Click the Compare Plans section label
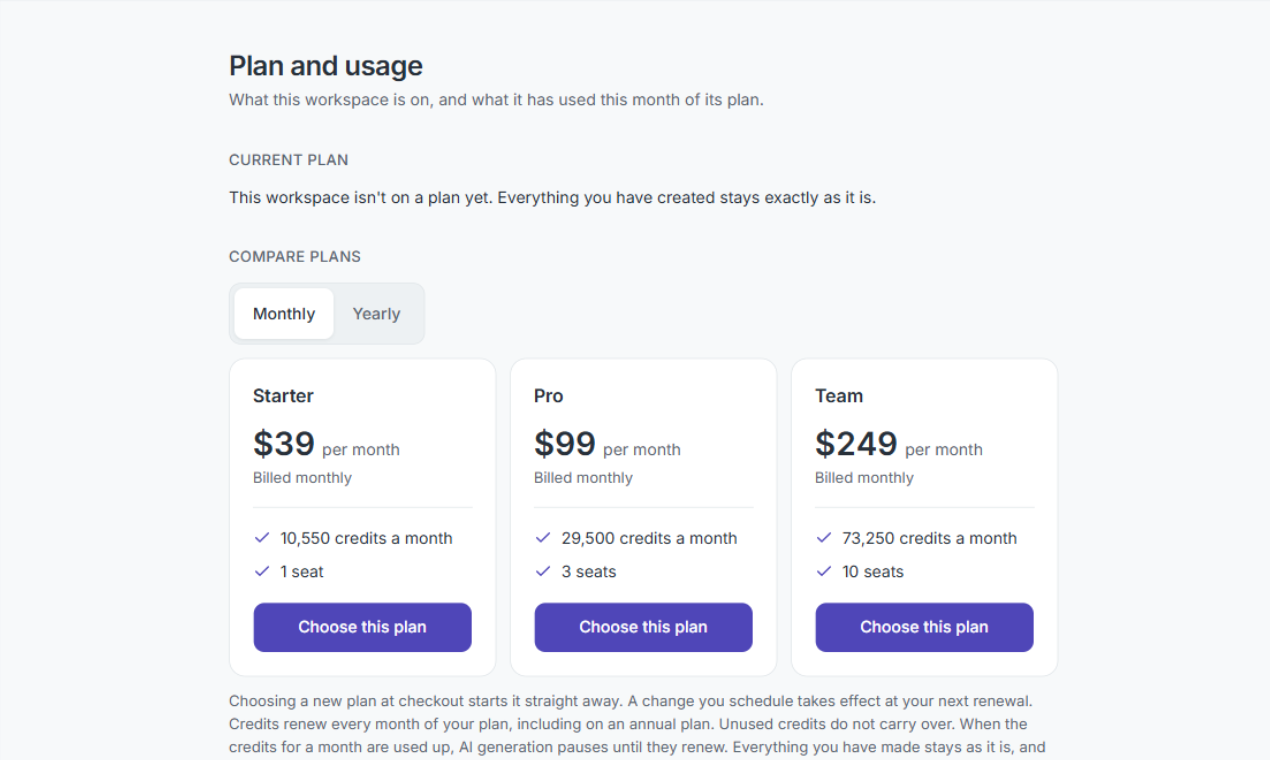Screen dimensions: 1270x760 (295, 257)
